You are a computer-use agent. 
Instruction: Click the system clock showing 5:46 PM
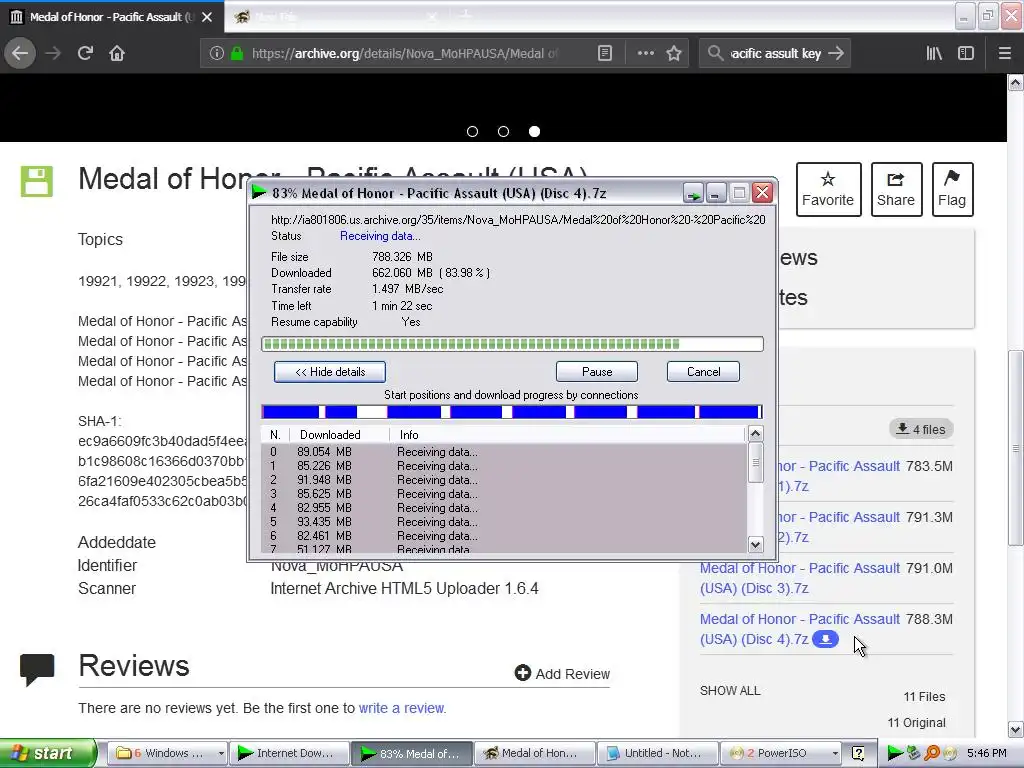pos(986,753)
